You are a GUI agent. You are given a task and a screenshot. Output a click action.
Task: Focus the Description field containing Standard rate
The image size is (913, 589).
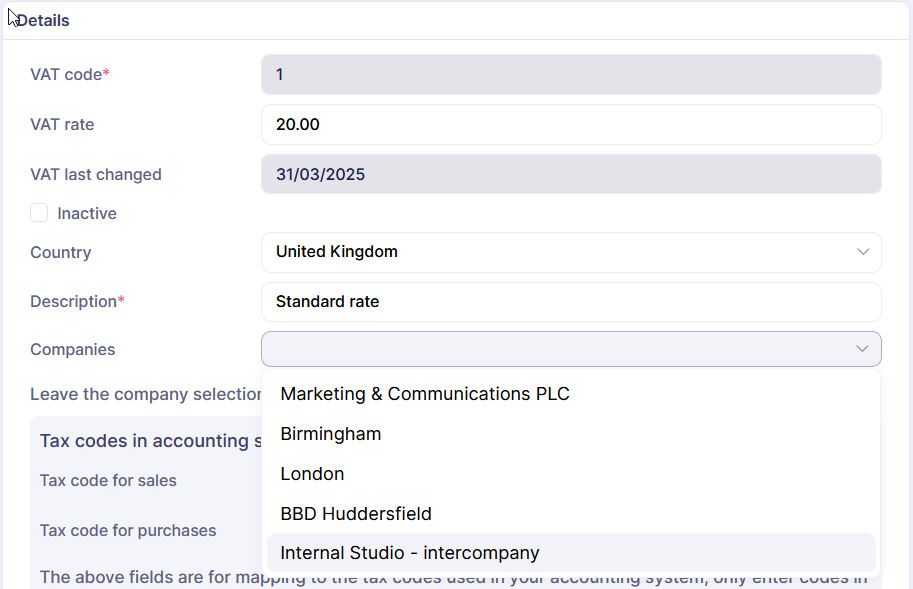tap(570, 301)
